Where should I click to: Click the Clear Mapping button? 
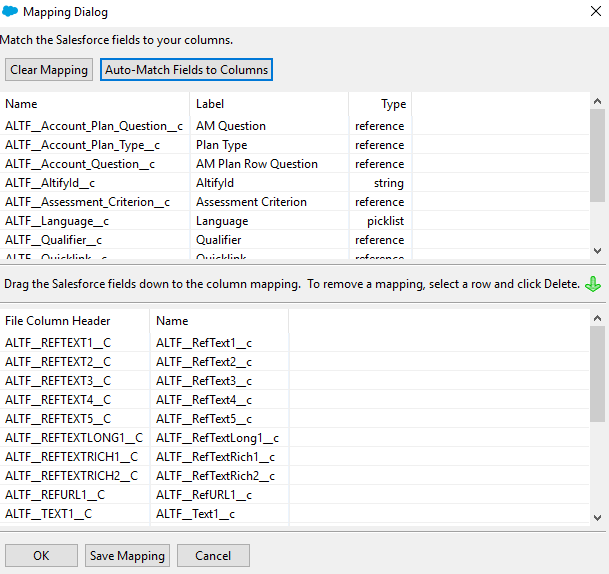pos(49,70)
